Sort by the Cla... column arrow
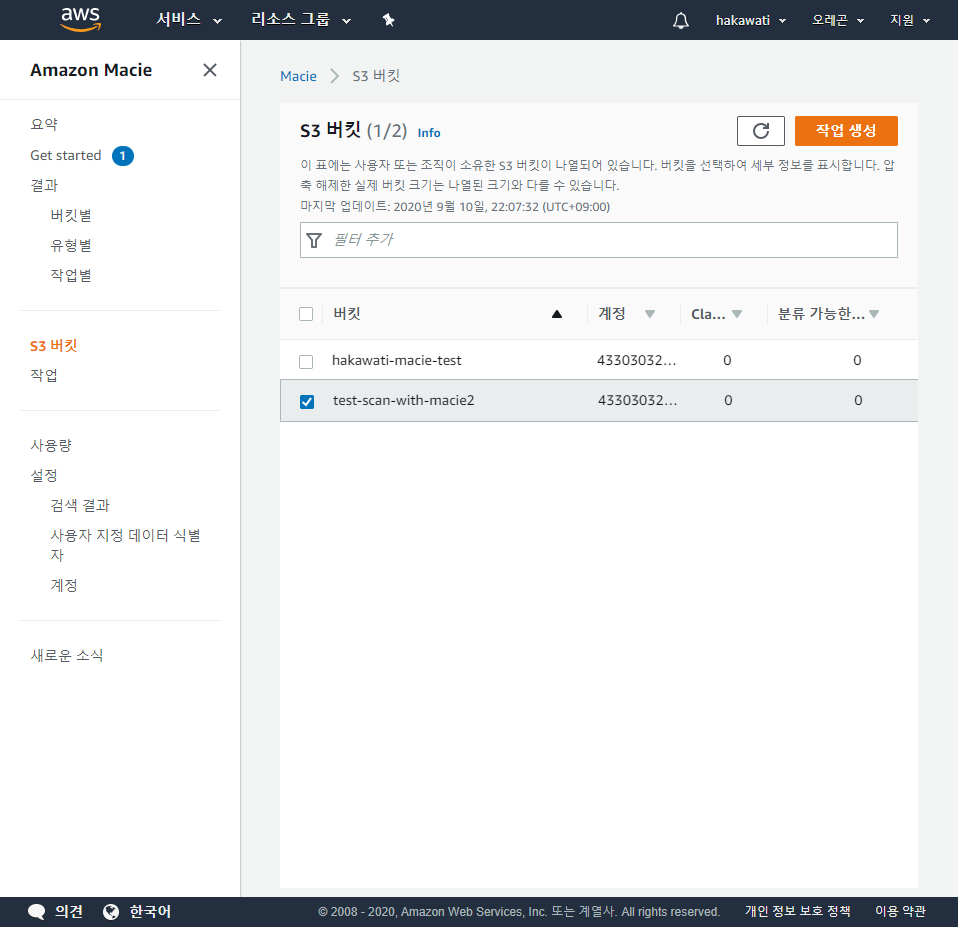This screenshot has width=958, height=927. pyautogui.click(x=737, y=314)
